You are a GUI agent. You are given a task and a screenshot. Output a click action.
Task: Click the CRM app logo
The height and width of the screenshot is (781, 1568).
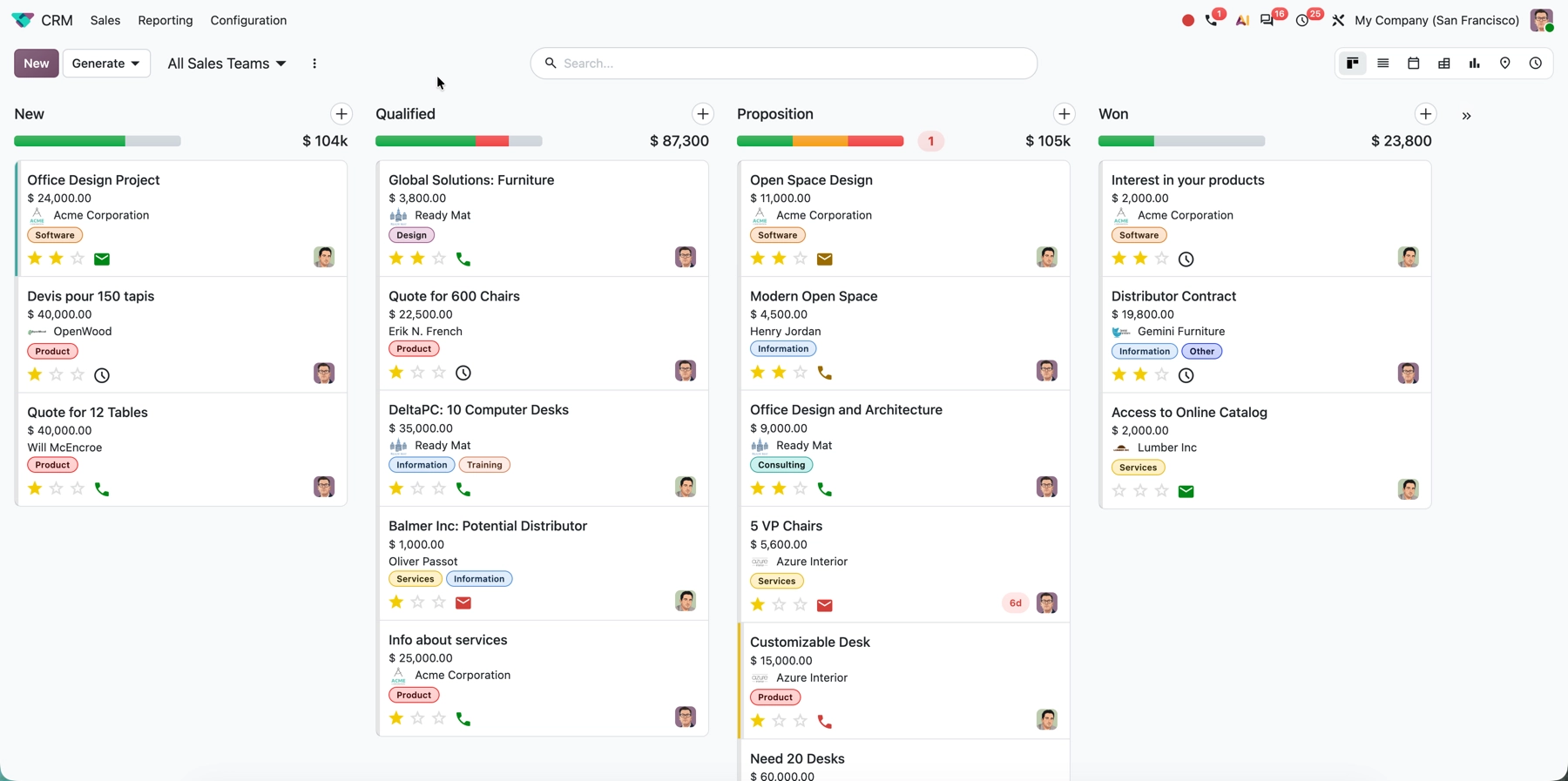coord(23,20)
